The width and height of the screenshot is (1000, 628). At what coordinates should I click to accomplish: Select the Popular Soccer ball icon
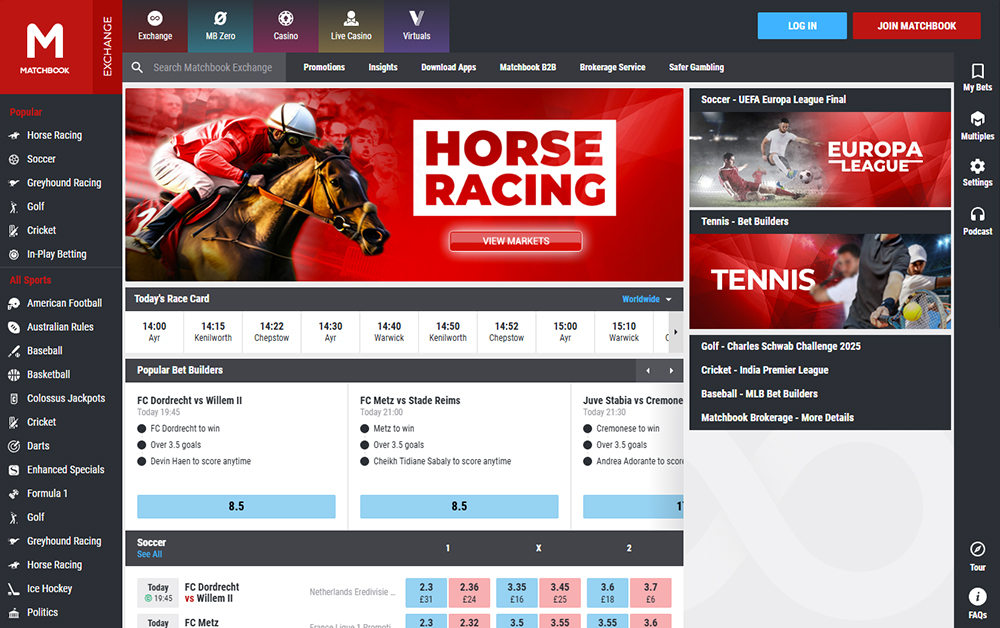pos(13,159)
